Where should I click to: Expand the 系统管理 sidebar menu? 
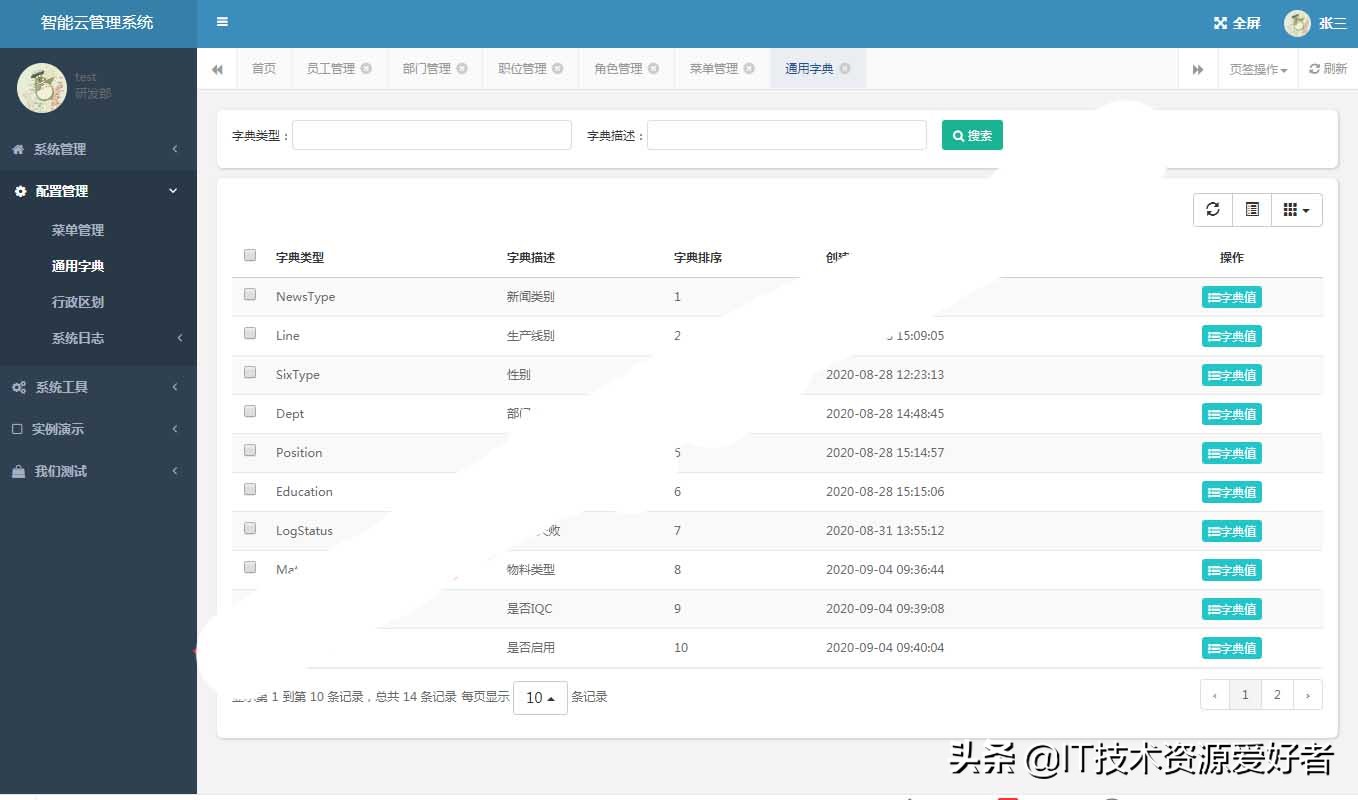(x=98, y=149)
